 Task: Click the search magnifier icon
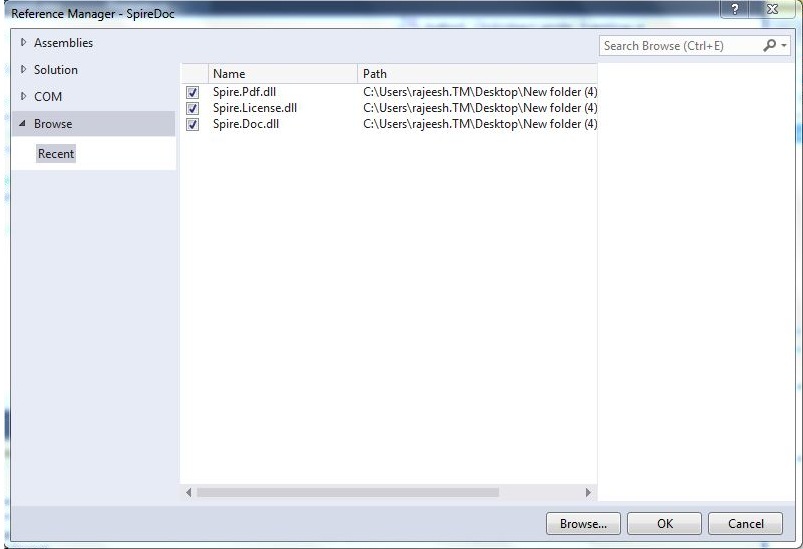pos(769,46)
